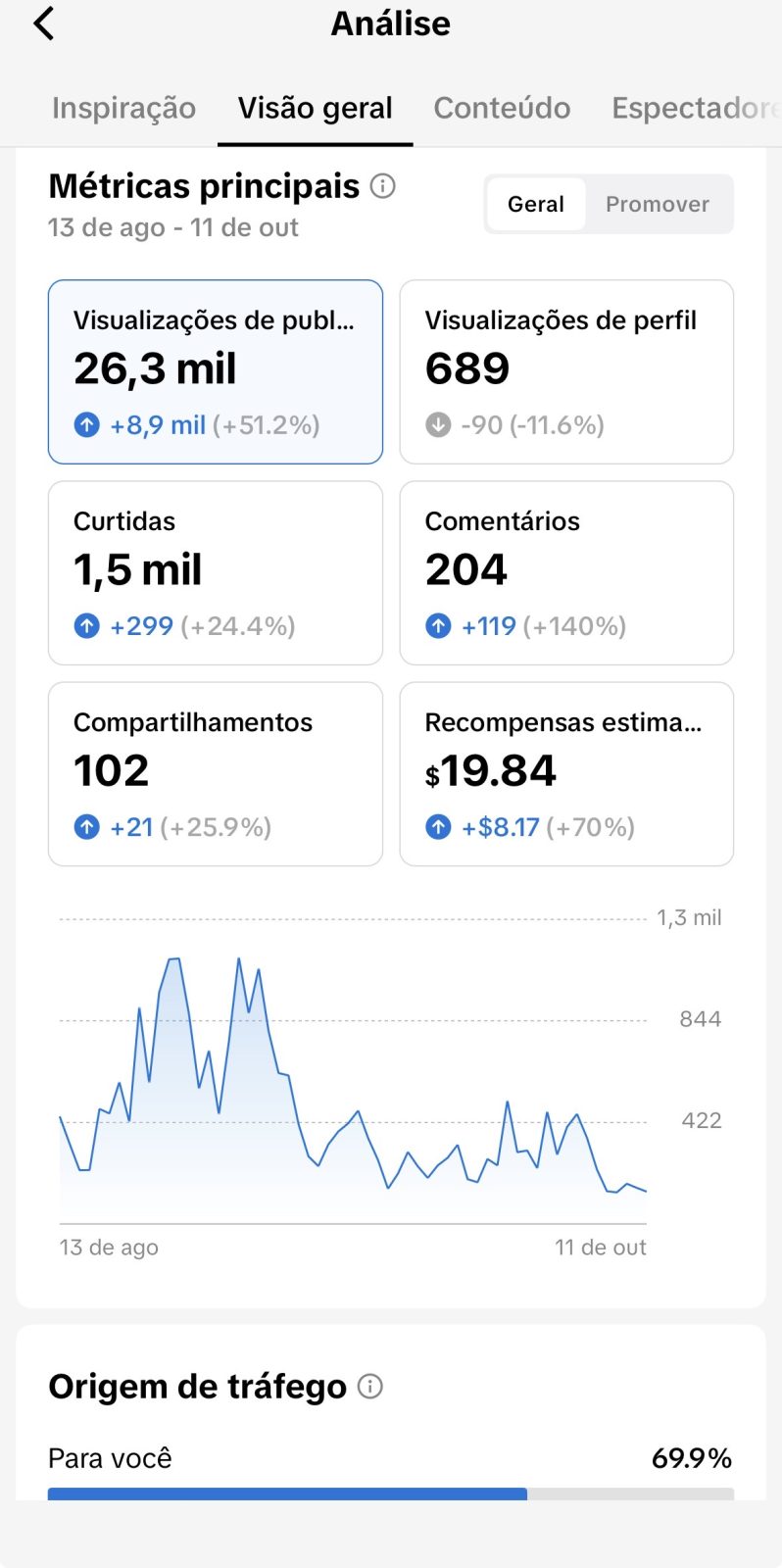Tap the +$8.17 rewards change value
This screenshot has width=782, height=1568.
point(501,827)
